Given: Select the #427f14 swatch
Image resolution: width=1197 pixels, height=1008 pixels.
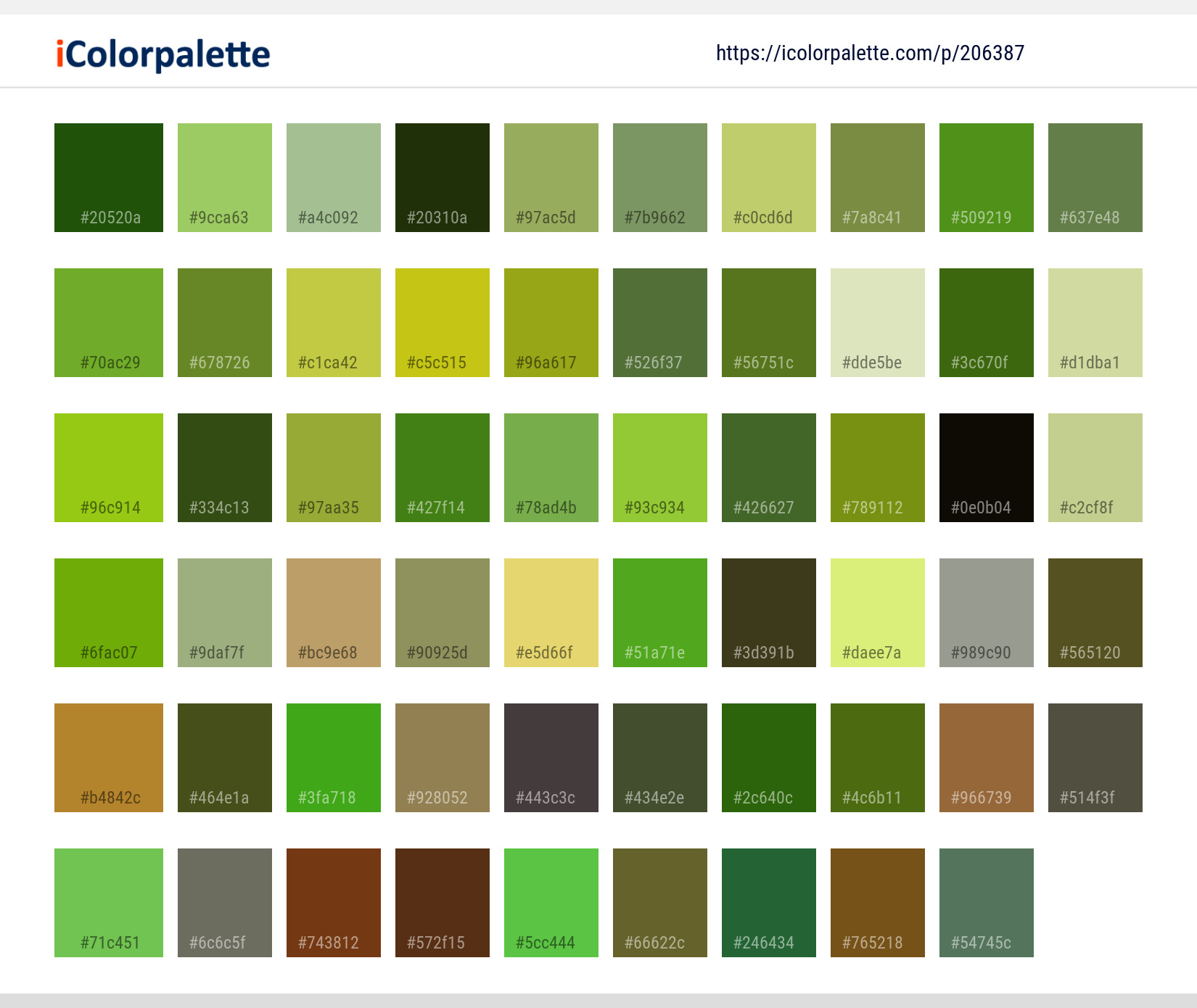Looking at the screenshot, I should coord(443,468).
